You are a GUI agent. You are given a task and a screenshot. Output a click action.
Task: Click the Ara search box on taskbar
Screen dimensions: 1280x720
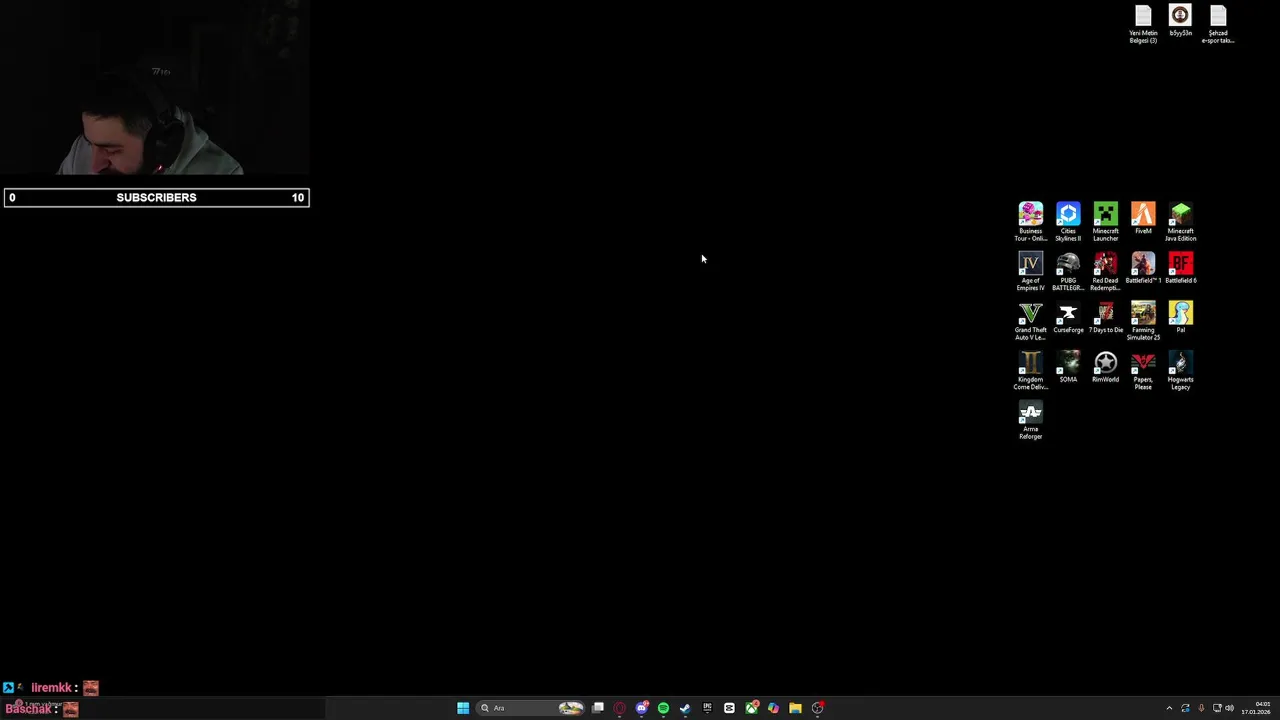[x=531, y=708]
